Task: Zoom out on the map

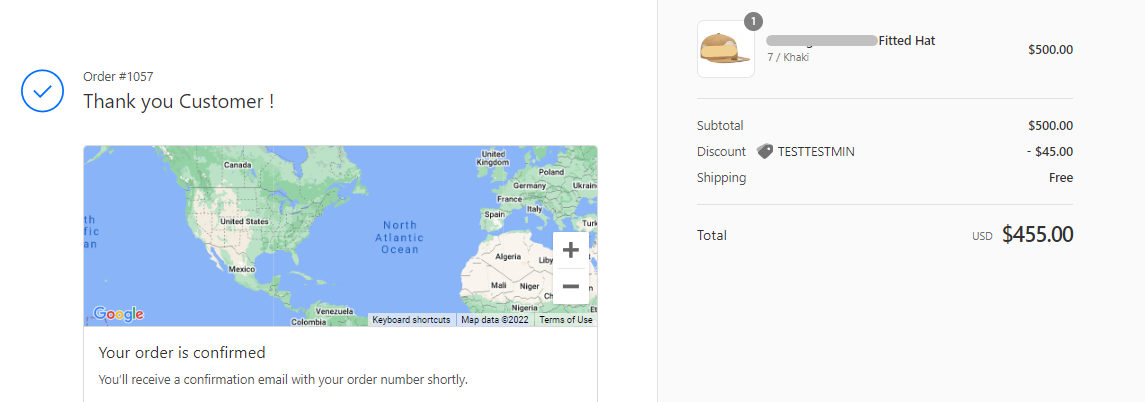Action: pyautogui.click(x=571, y=287)
